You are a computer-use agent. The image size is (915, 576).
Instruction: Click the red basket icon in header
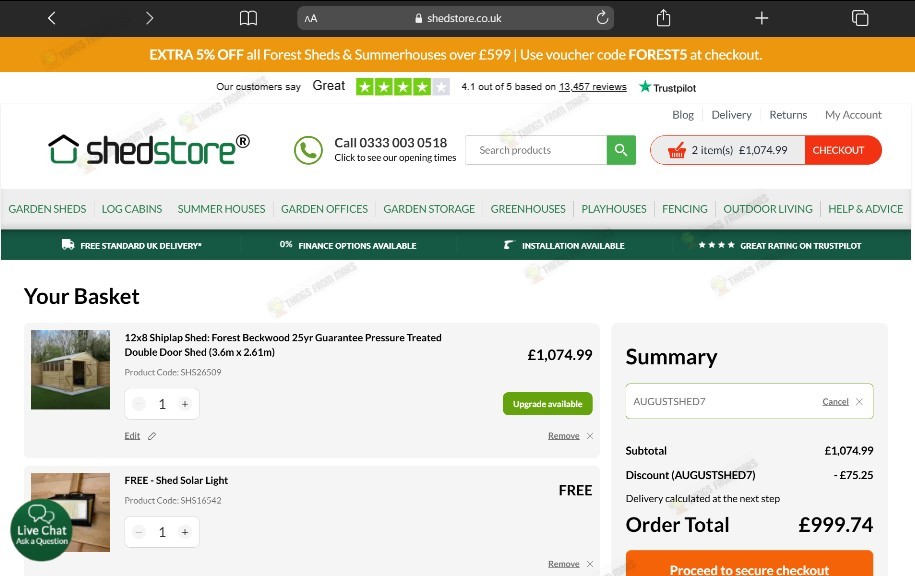[676, 151]
